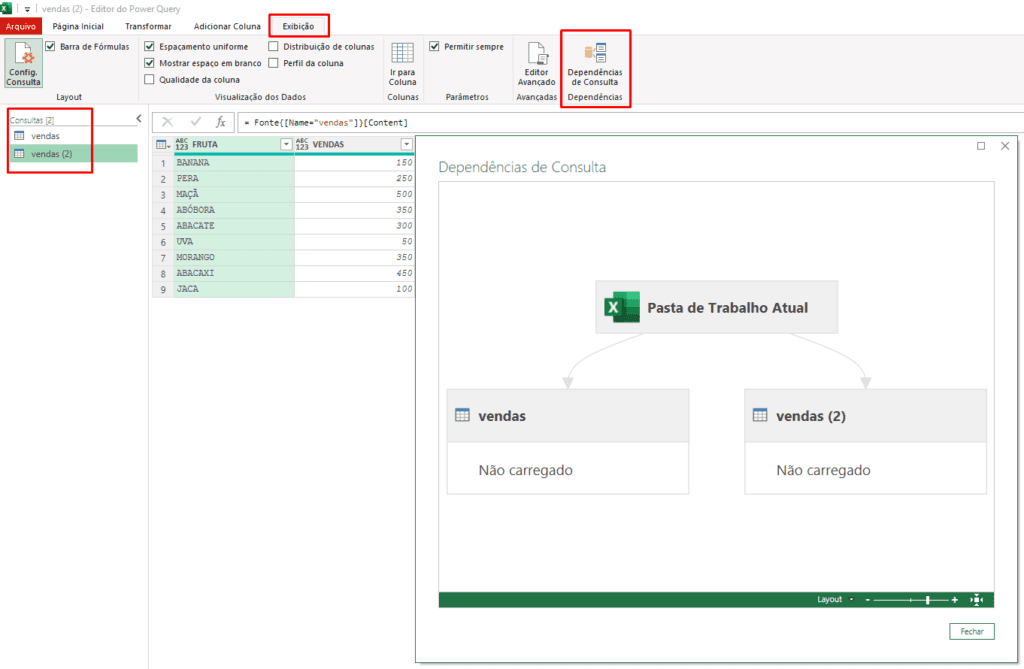The width and height of the screenshot is (1024, 669).
Task: Open the Quick Access Toolbar dropdown arrow
Action: click(x=27, y=9)
